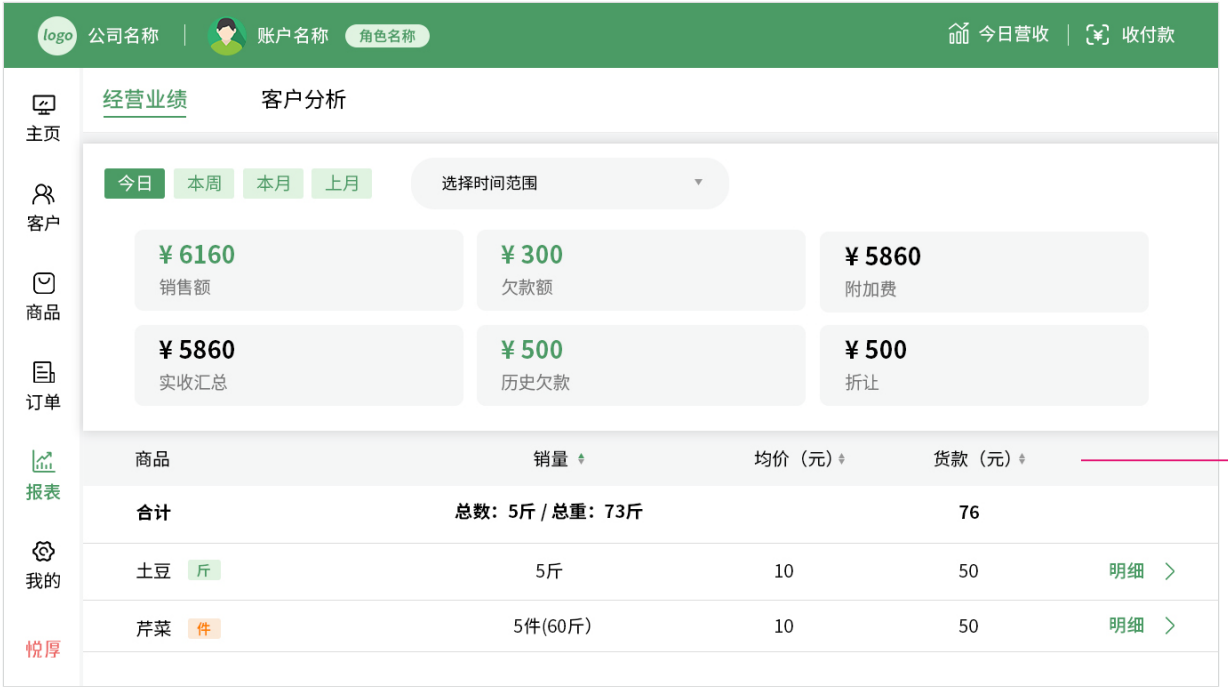Select the 今日 time filter

135,184
